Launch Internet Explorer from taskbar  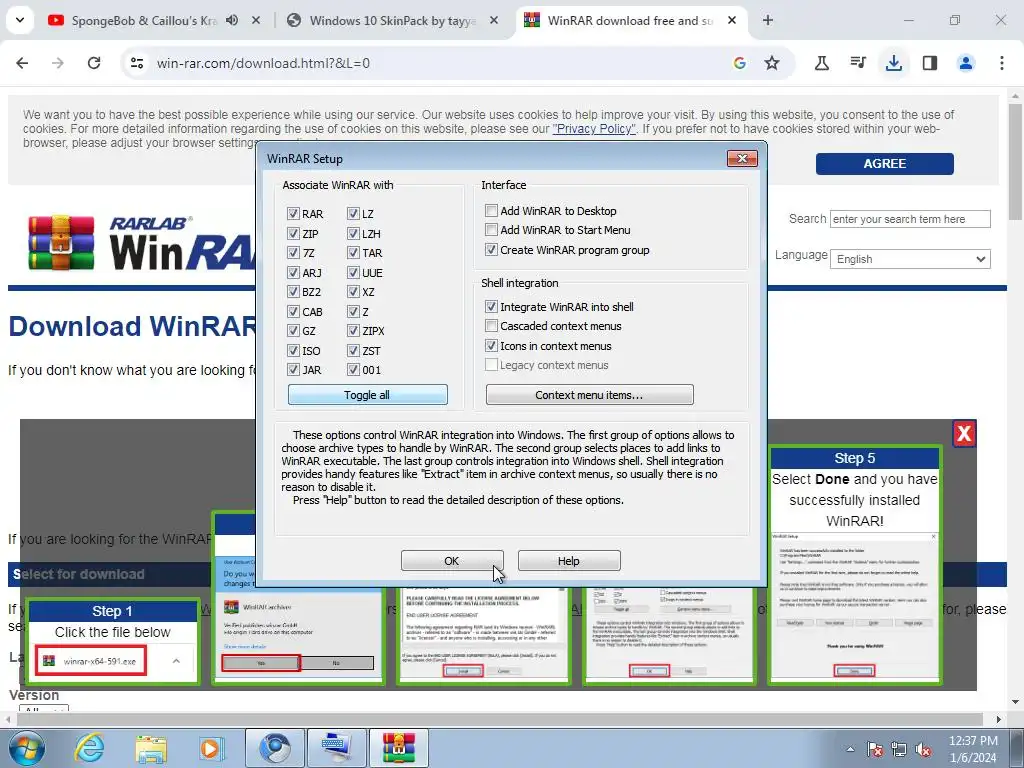tap(90, 748)
